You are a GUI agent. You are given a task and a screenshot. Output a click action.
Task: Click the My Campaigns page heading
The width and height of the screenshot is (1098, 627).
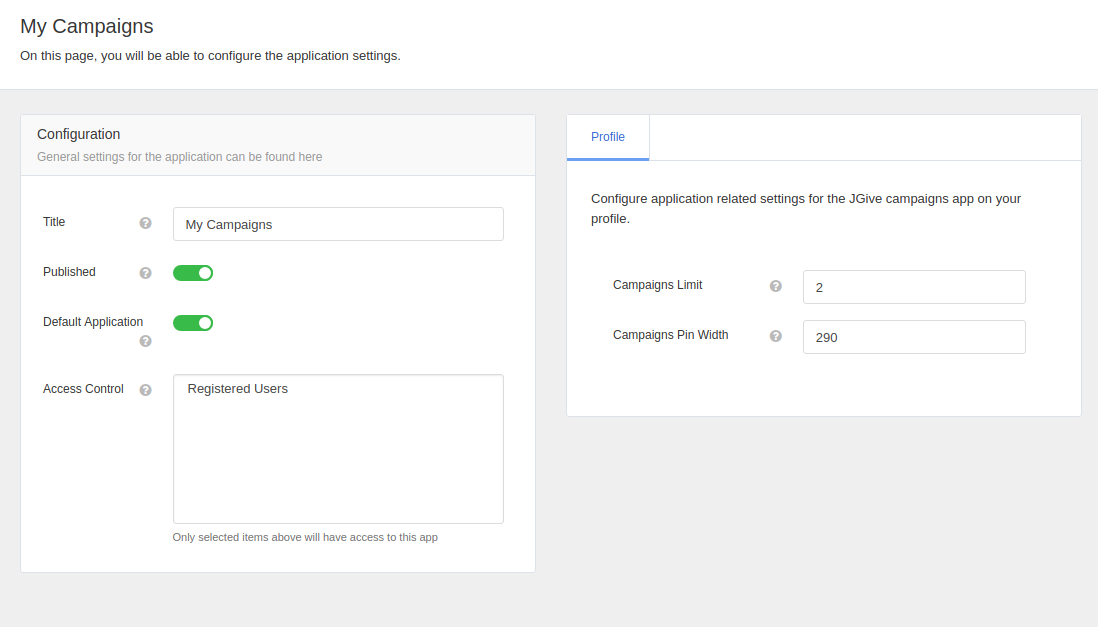tap(87, 26)
